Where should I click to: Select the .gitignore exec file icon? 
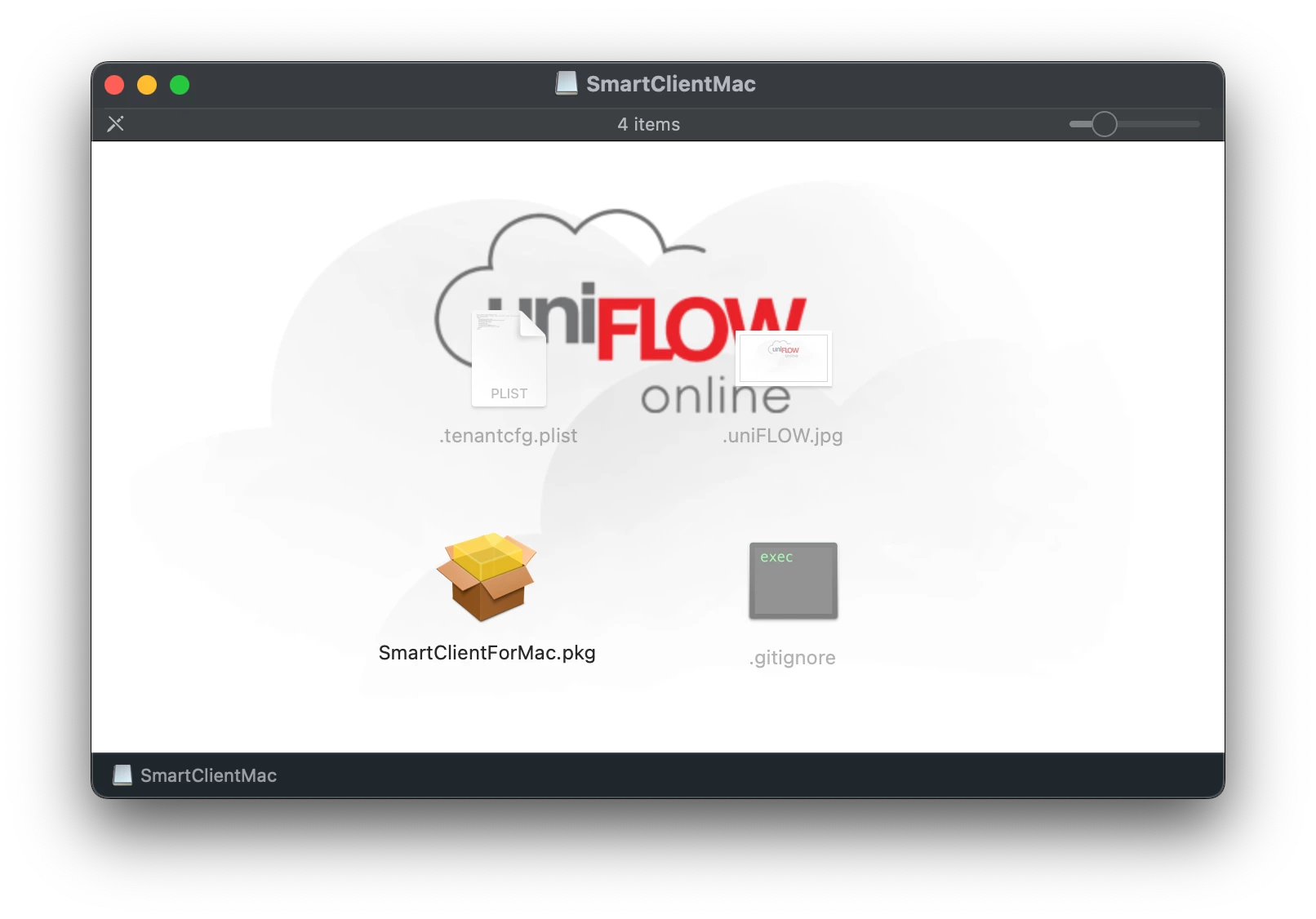pos(793,580)
